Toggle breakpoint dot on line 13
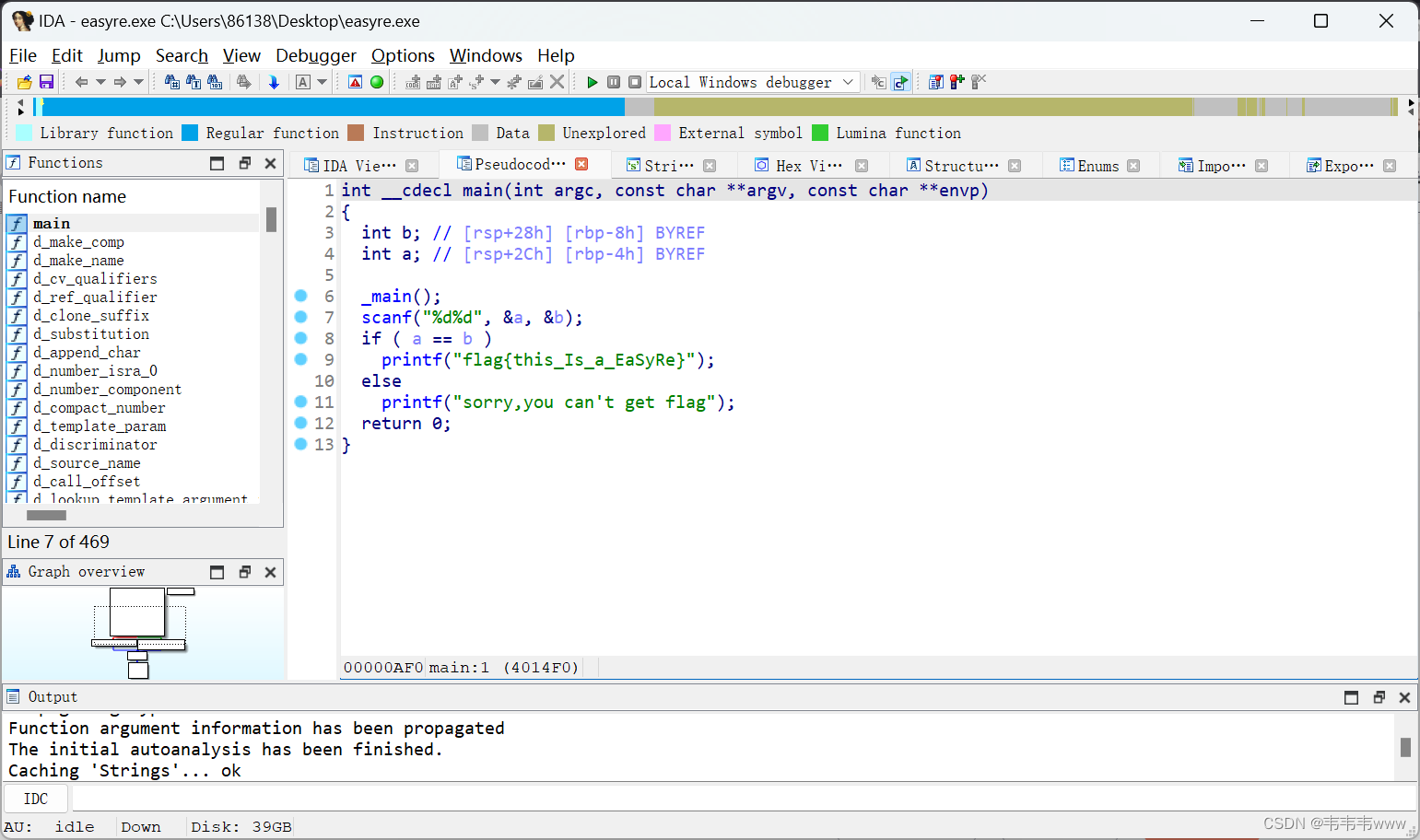Image resolution: width=1420 pixels, height=840 pixels. [300, 444]
